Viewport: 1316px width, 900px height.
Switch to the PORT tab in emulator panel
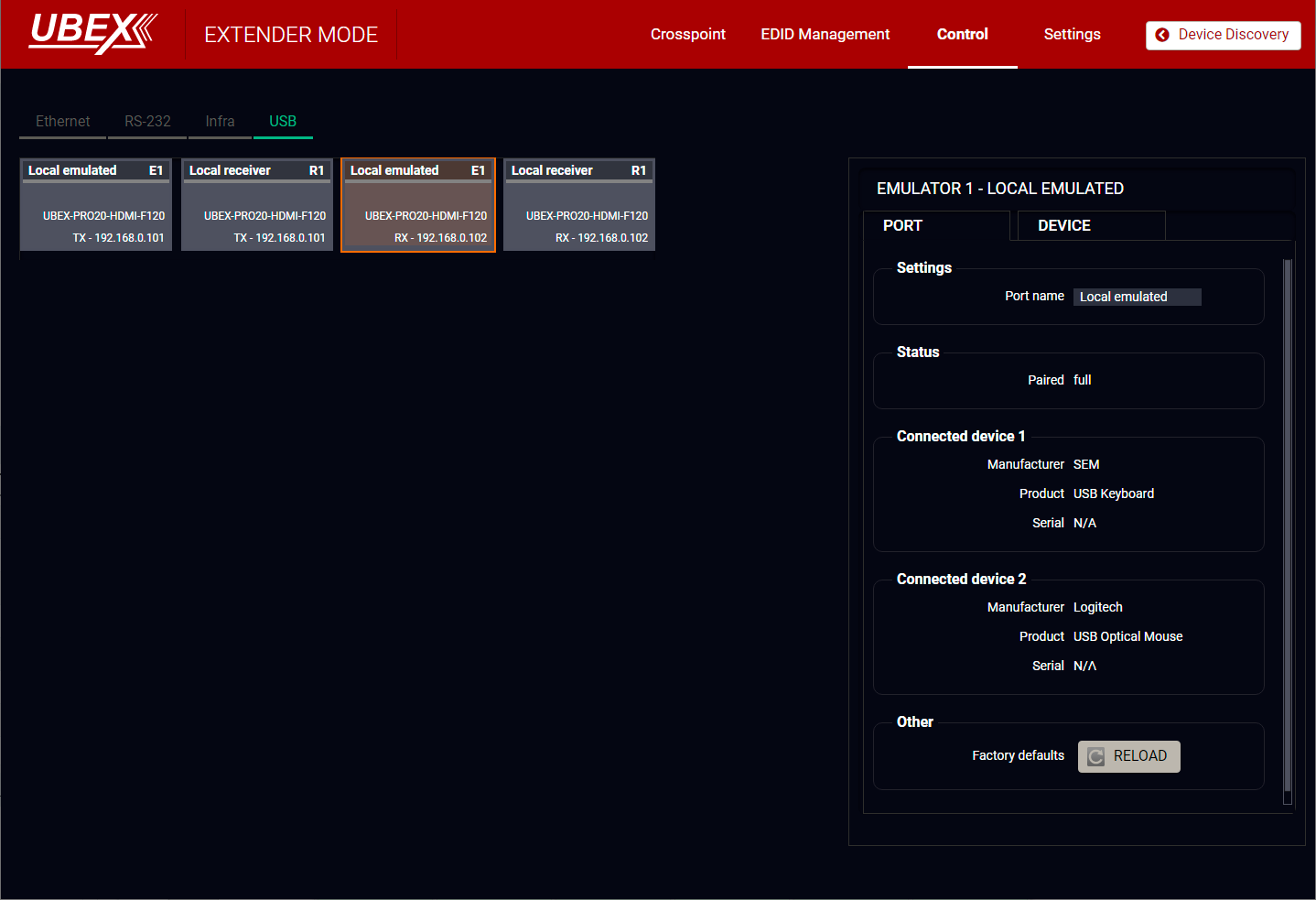click(935, 225)
